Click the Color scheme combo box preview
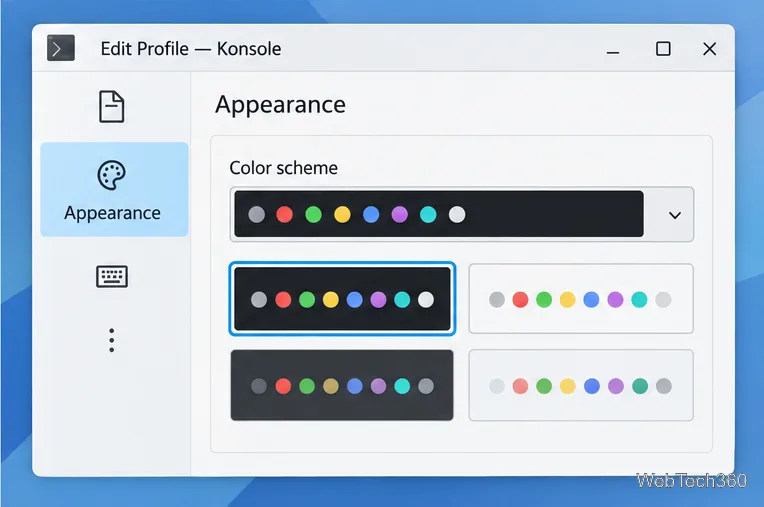The image size is (764, 507). point(439,214)
